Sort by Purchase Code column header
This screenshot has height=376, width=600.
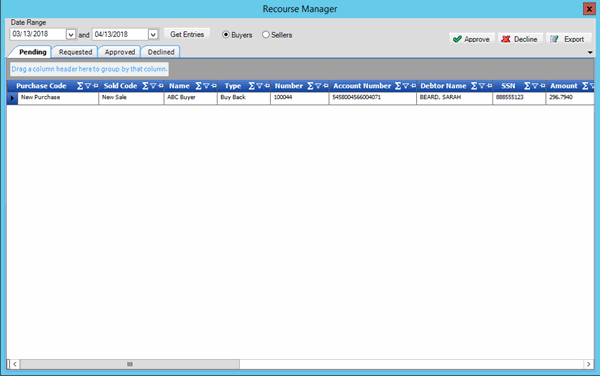(41, 86)
